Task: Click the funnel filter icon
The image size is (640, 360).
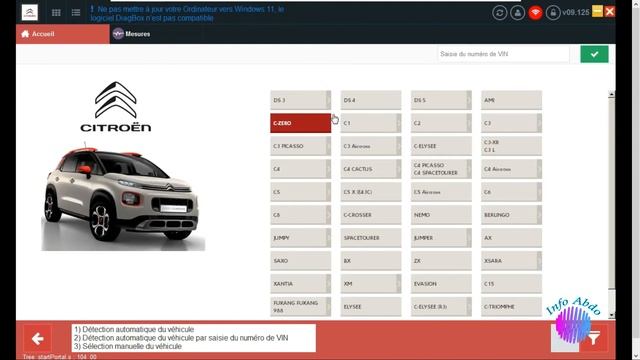Action: (594, 338)
